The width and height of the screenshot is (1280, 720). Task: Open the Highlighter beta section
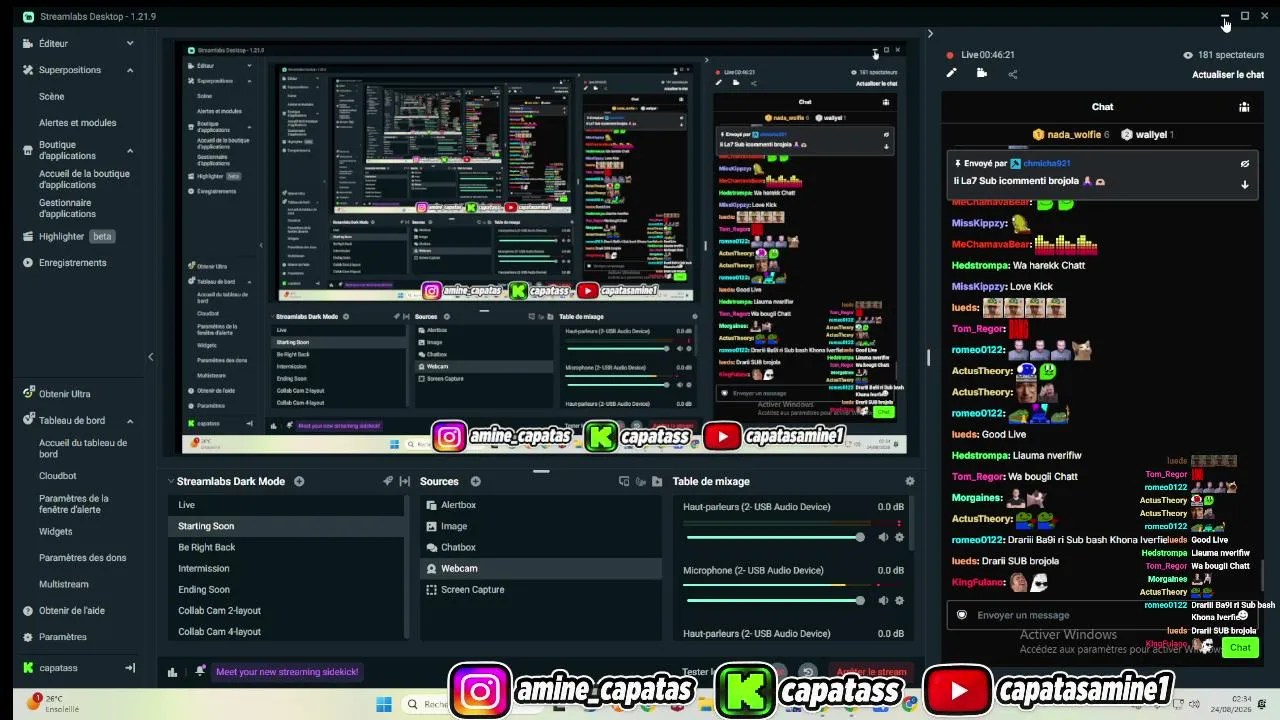(x=69, y=236)
